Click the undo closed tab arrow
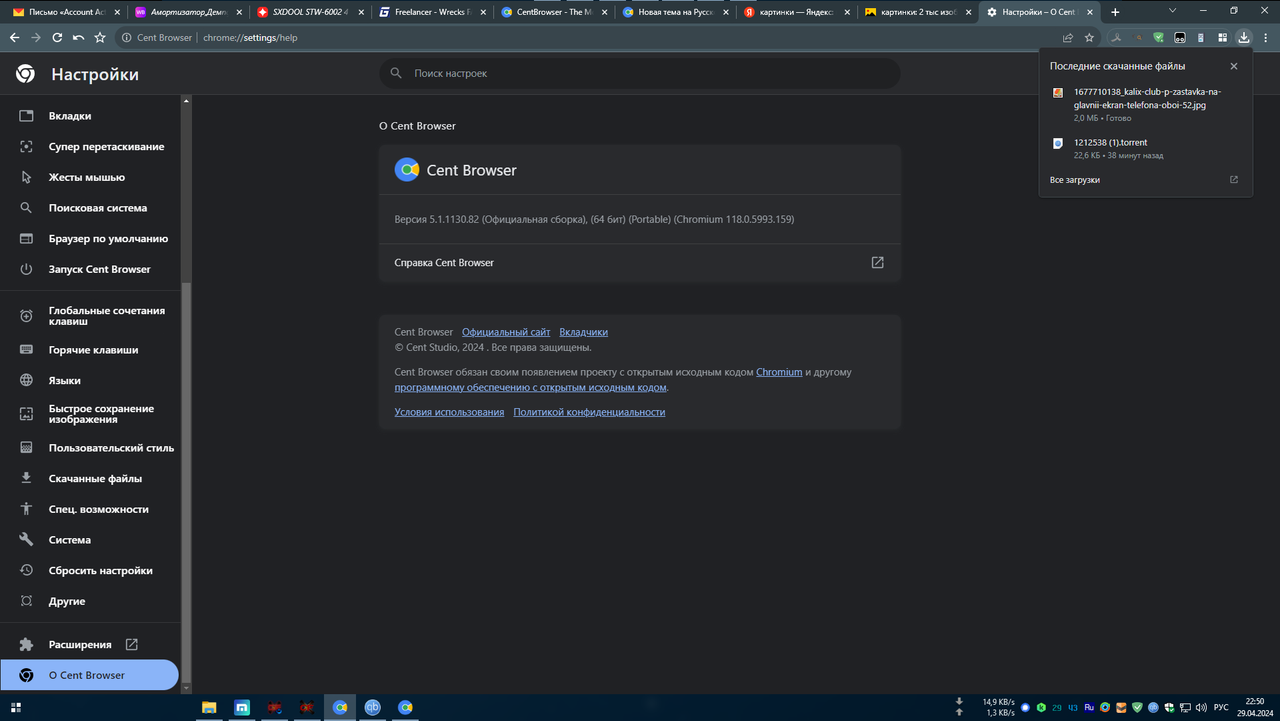This screenshot has height=721, width=1280. pos(78,37)
